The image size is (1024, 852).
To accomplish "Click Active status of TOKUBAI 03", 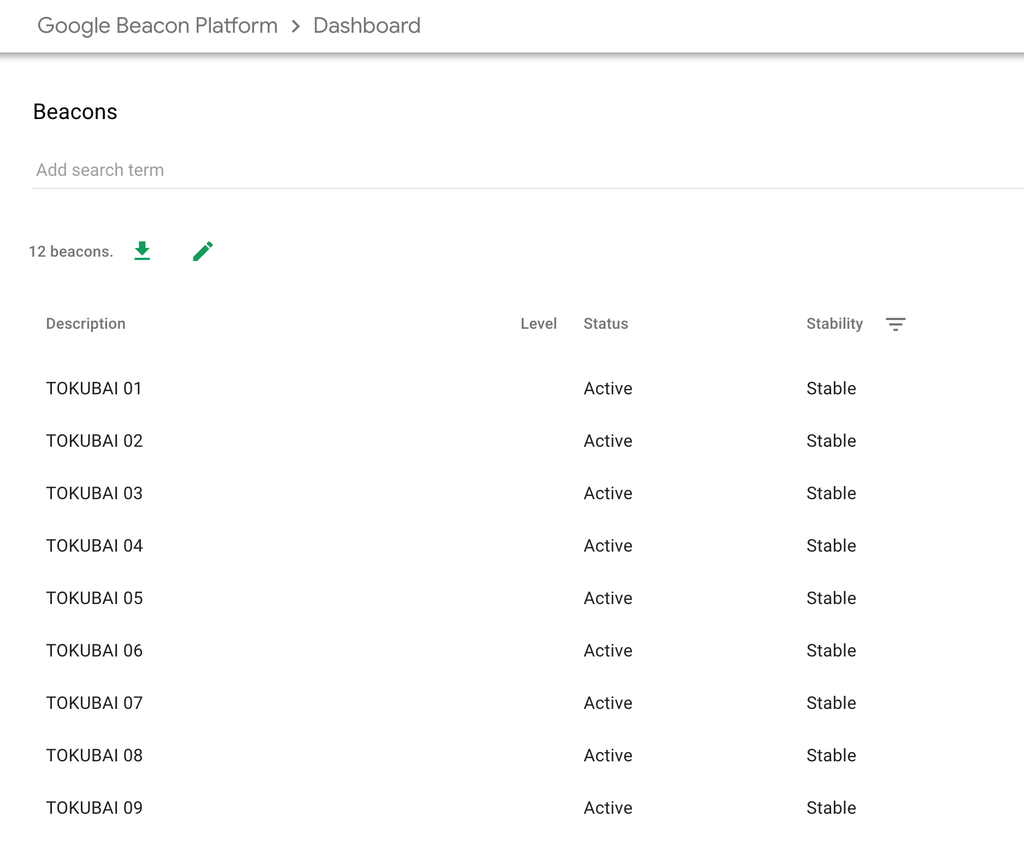I will [x=608, y=493].
